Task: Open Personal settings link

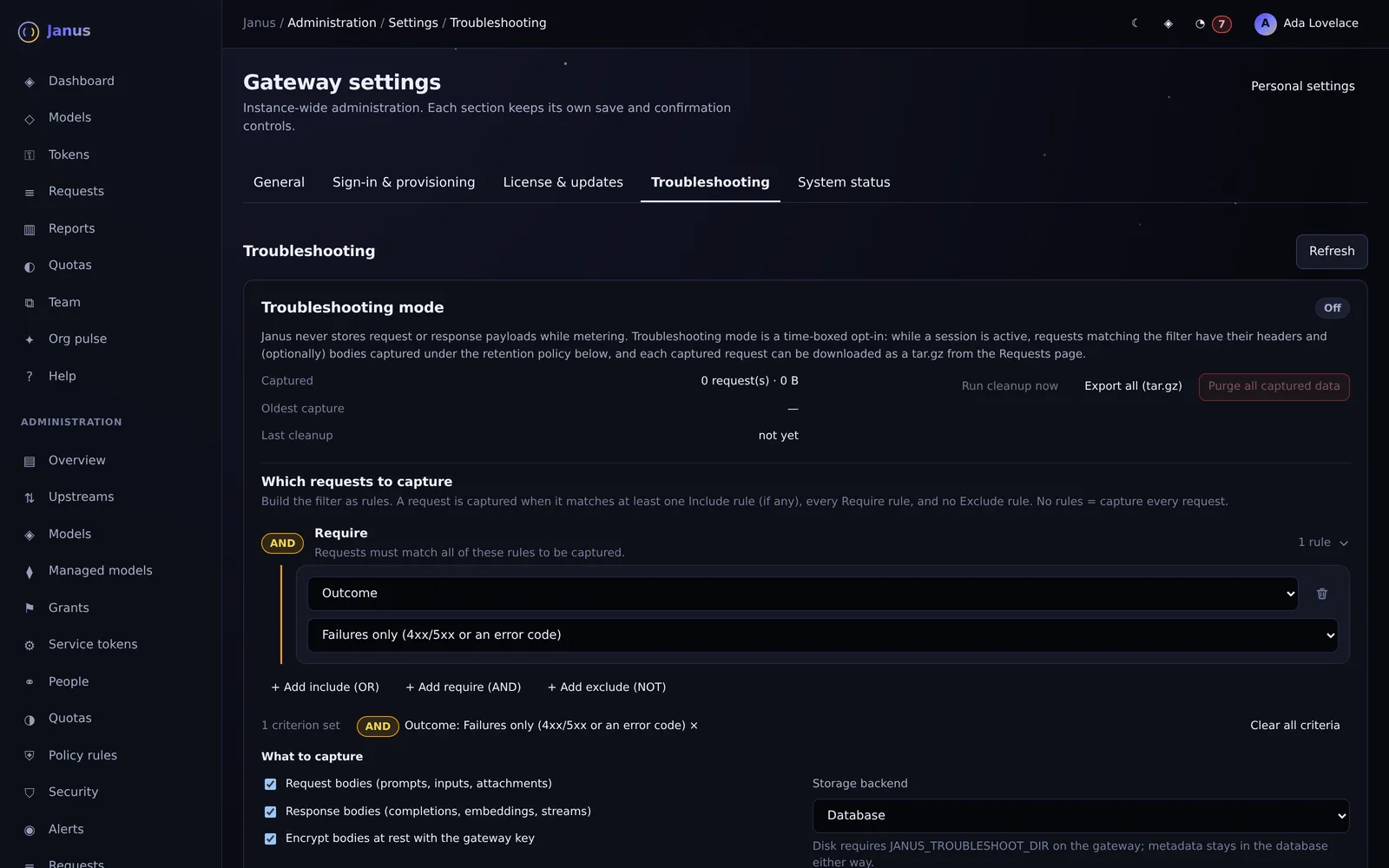Action: click(1302, 86)
